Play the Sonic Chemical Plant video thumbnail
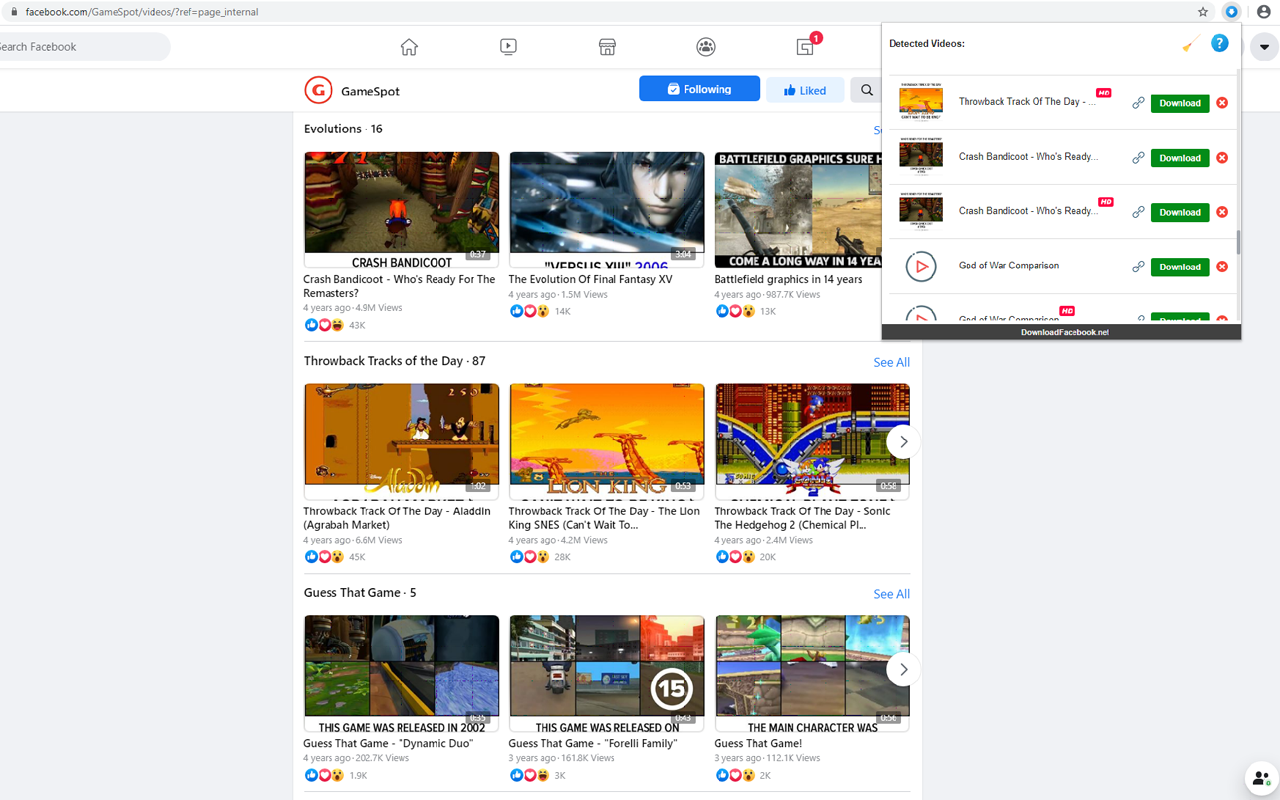This screenshot has width=1280, height=800. (812, 441)
